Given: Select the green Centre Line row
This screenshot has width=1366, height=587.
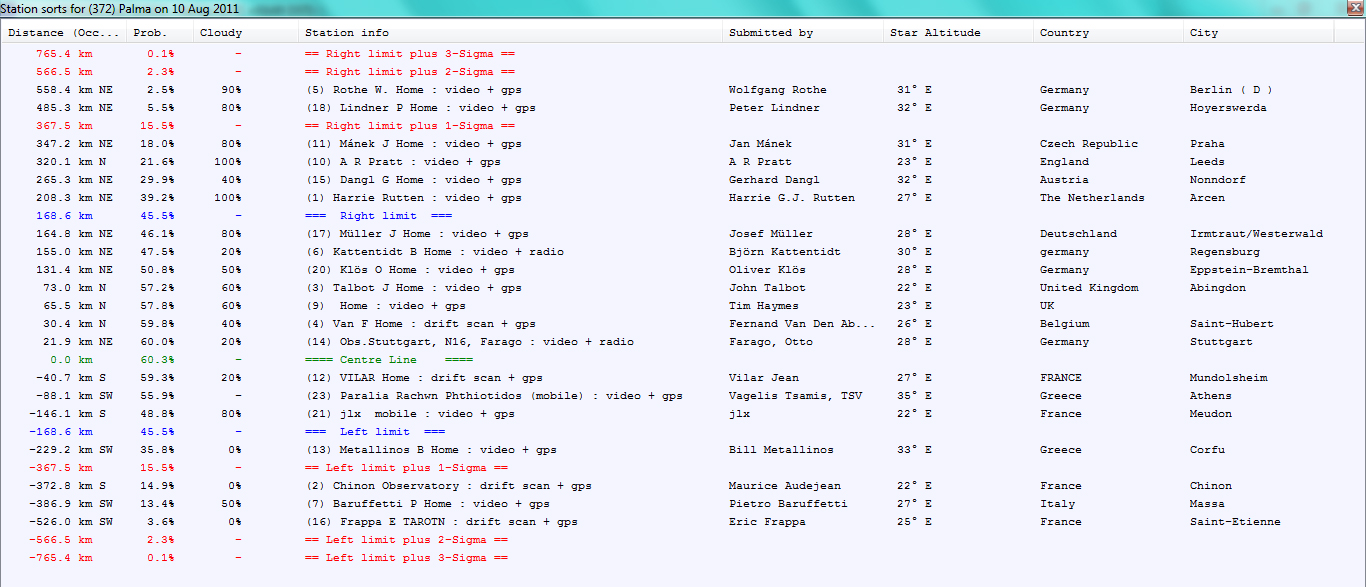Looking at the screenshot, I should pos(668,360).
